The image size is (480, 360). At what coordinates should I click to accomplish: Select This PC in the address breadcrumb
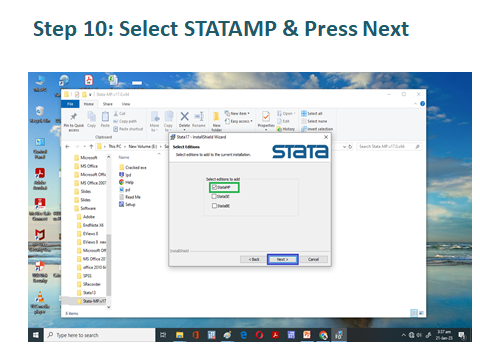pyautogui.click(x=115, y=147)
